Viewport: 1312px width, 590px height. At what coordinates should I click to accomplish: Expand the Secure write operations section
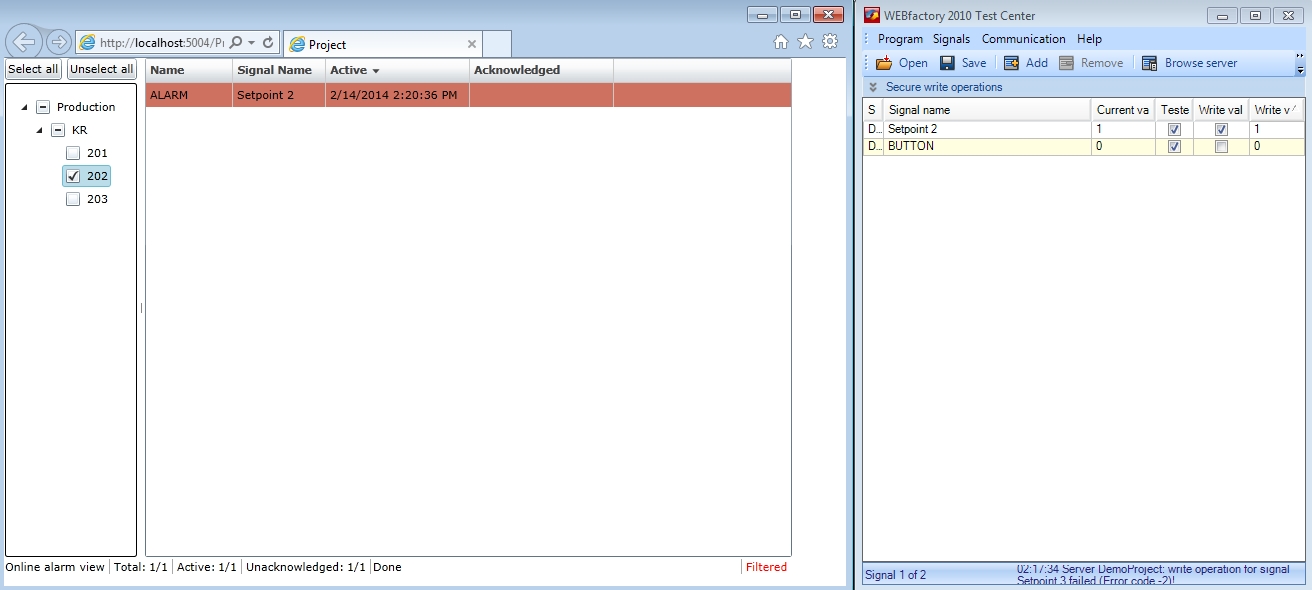[x=873, y=87]
